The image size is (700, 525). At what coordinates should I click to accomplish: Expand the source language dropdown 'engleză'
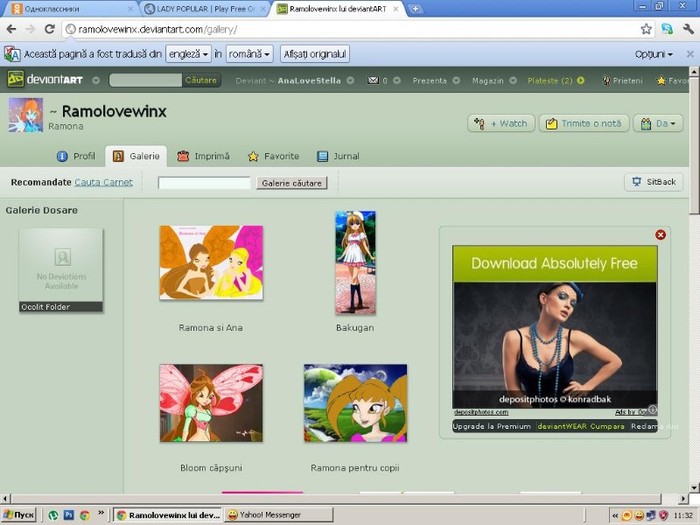[188, 54]
